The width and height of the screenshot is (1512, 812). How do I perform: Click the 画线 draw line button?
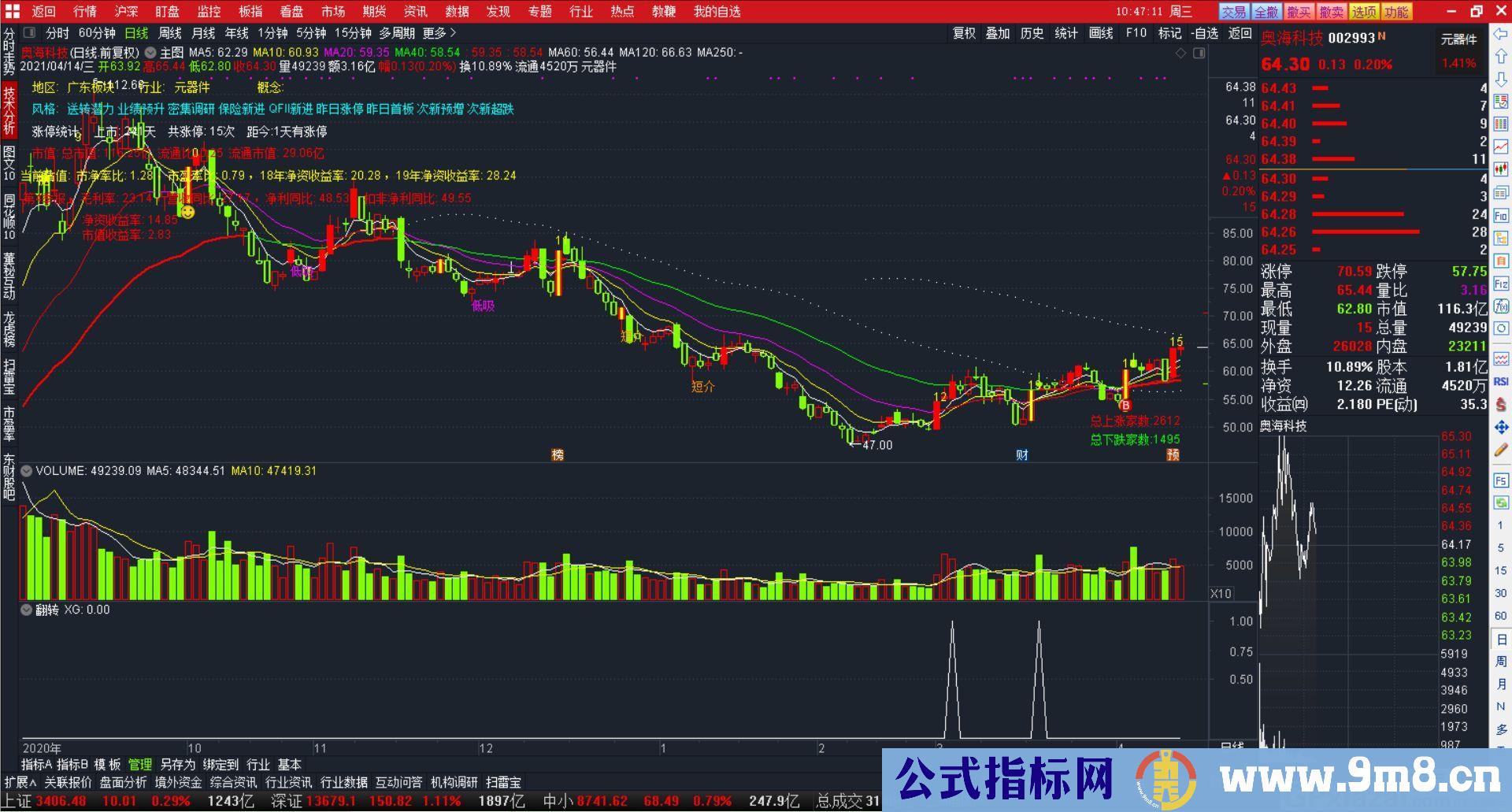click(1101, 33)
